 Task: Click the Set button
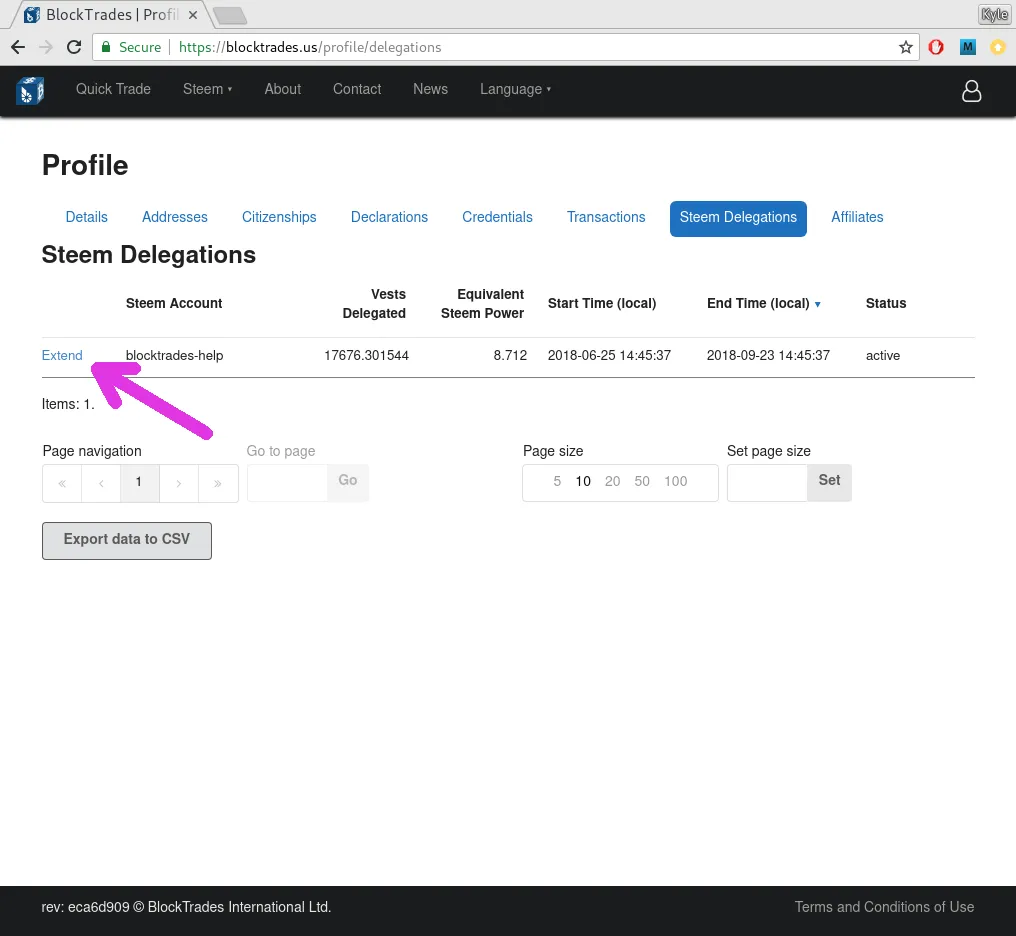click(x=829, y=481)
